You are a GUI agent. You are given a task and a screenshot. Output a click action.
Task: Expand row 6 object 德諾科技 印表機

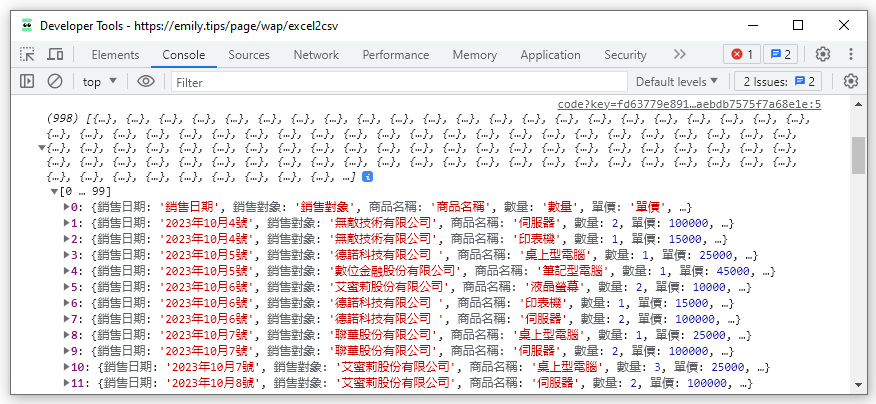tap(67, 303)
